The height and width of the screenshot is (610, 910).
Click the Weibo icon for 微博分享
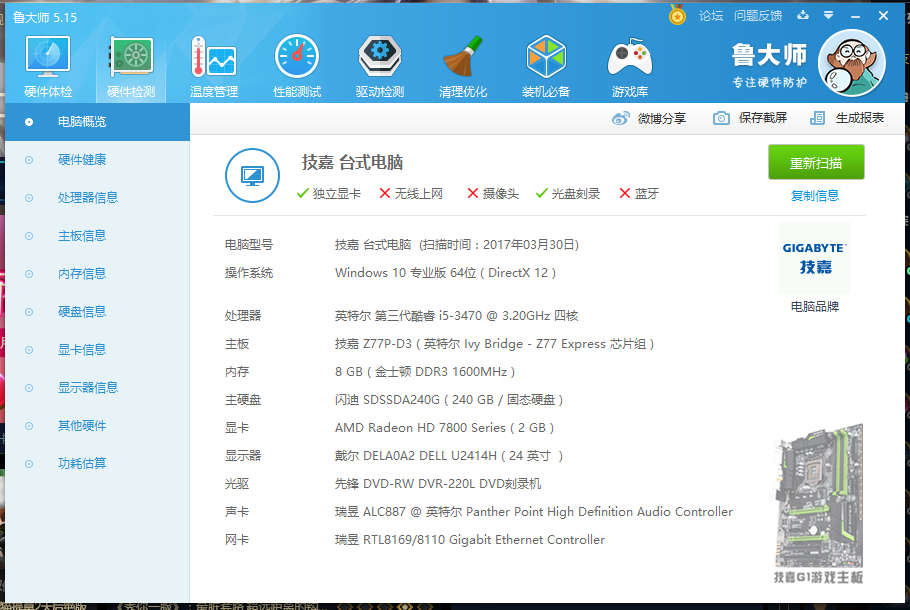pos(620,118)
